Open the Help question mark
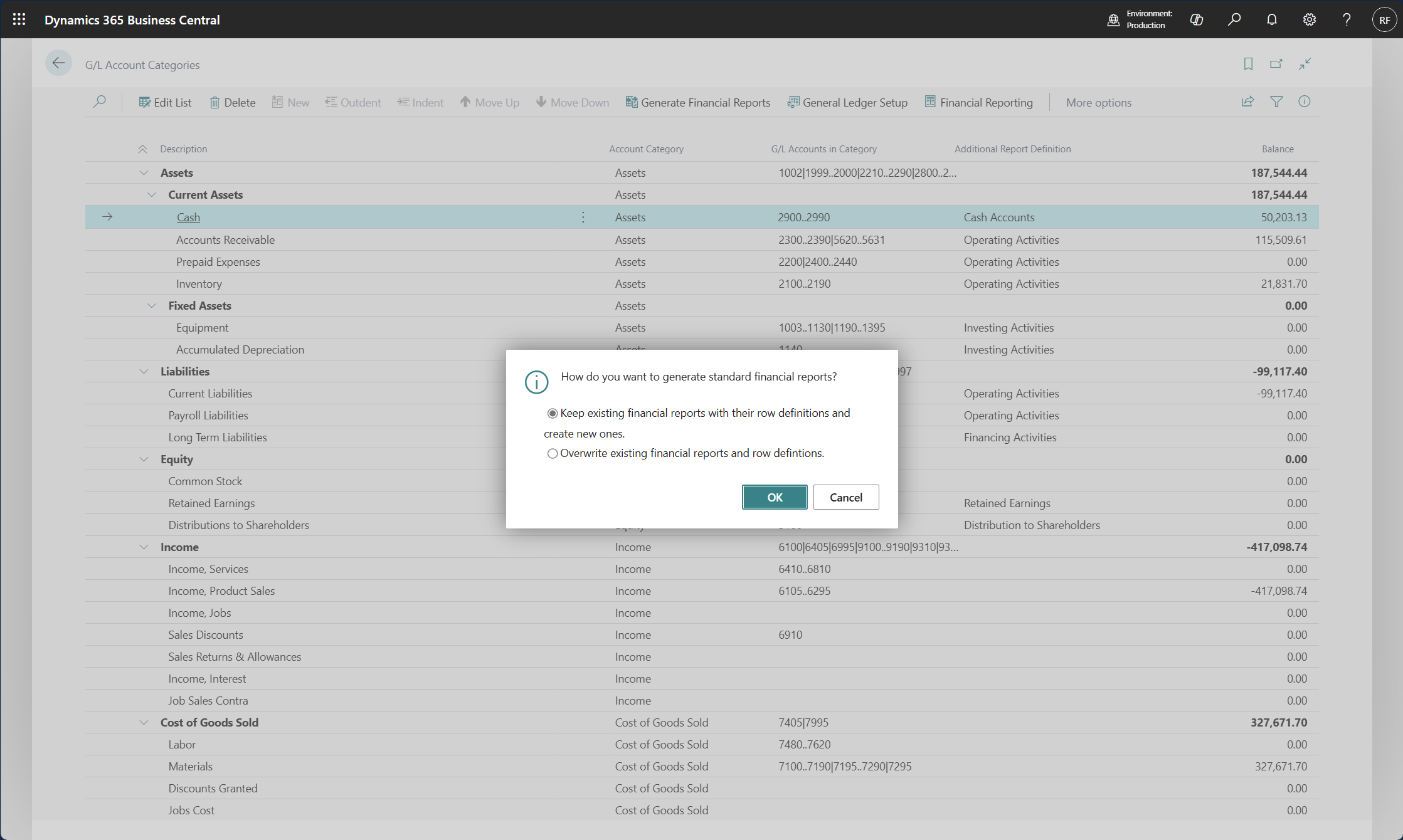 tap(1347, 19)
